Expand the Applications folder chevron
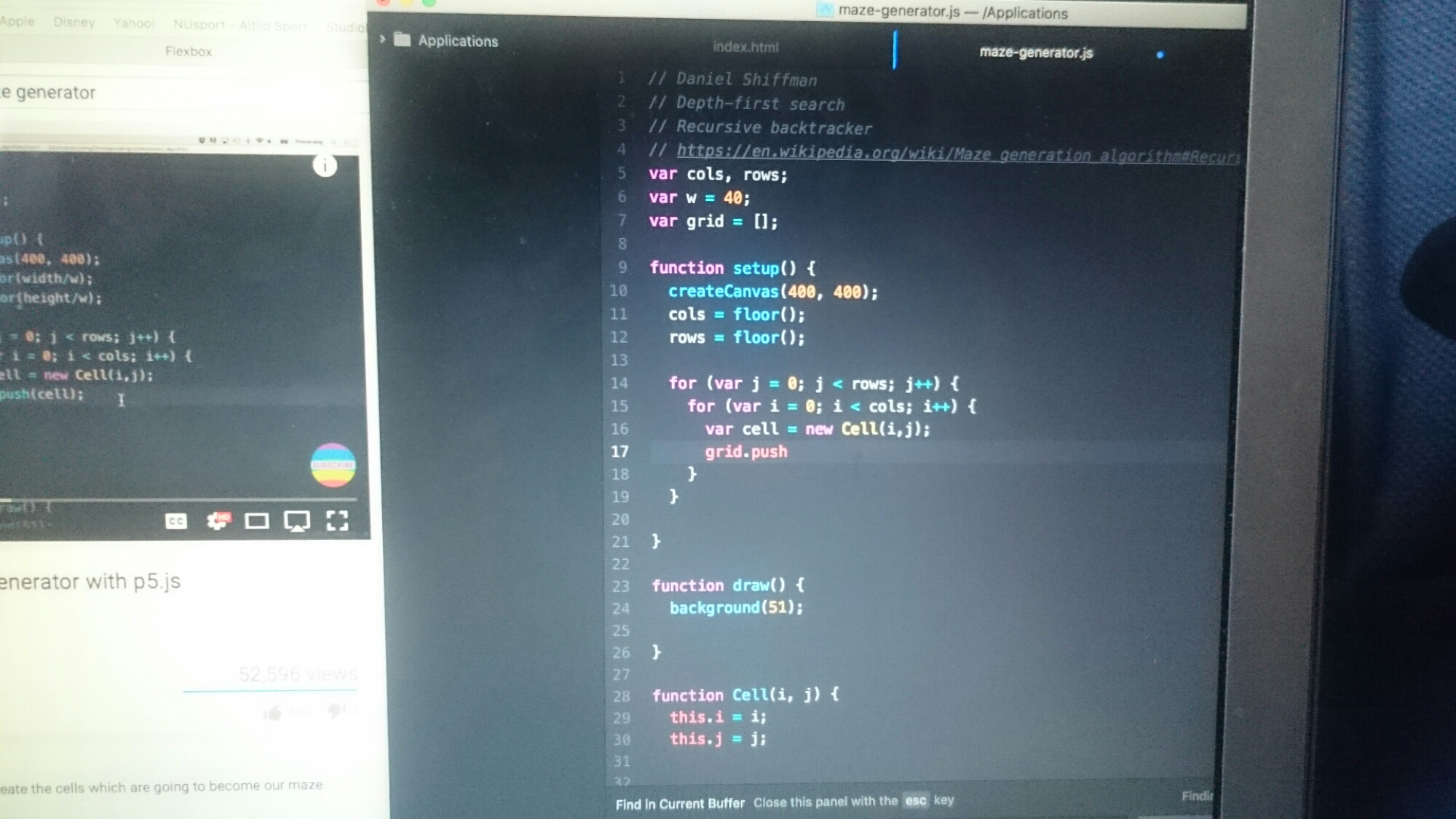This screenshot has width=1456, height=819. [x=382, y=39]
